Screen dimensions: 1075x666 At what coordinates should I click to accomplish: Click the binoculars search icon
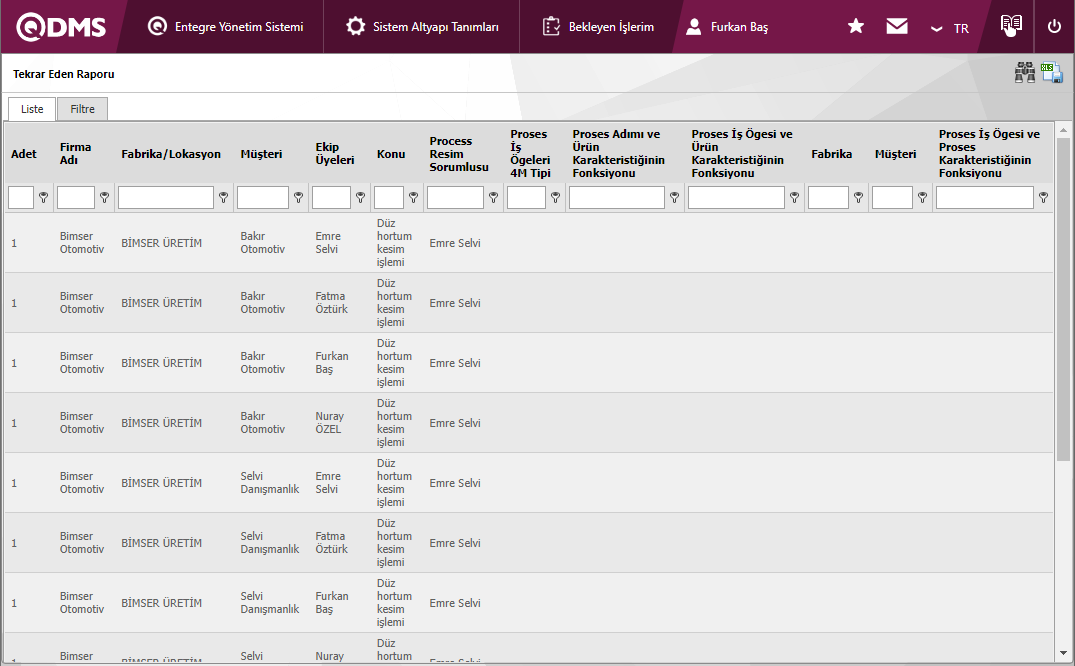pyautogui.click(x=1025, y=73)
